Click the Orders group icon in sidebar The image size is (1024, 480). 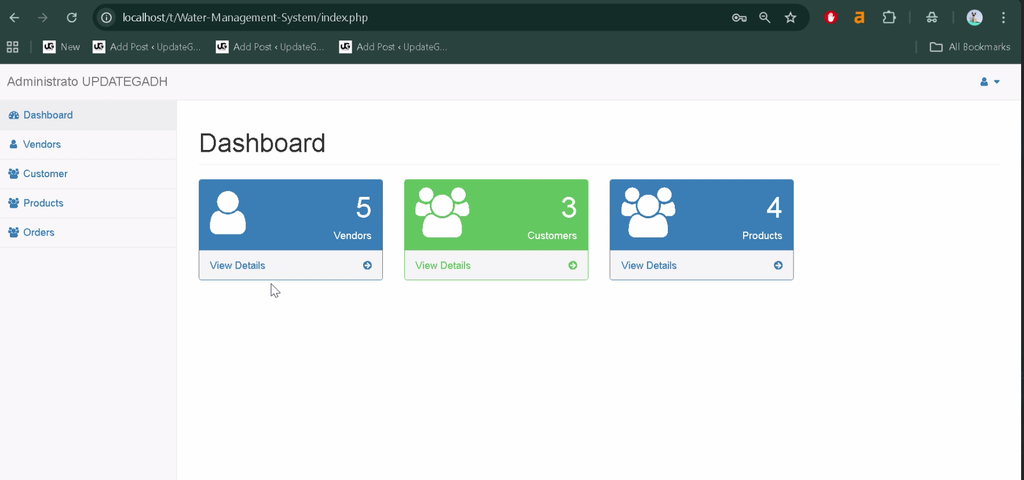(x=13, y=232)
